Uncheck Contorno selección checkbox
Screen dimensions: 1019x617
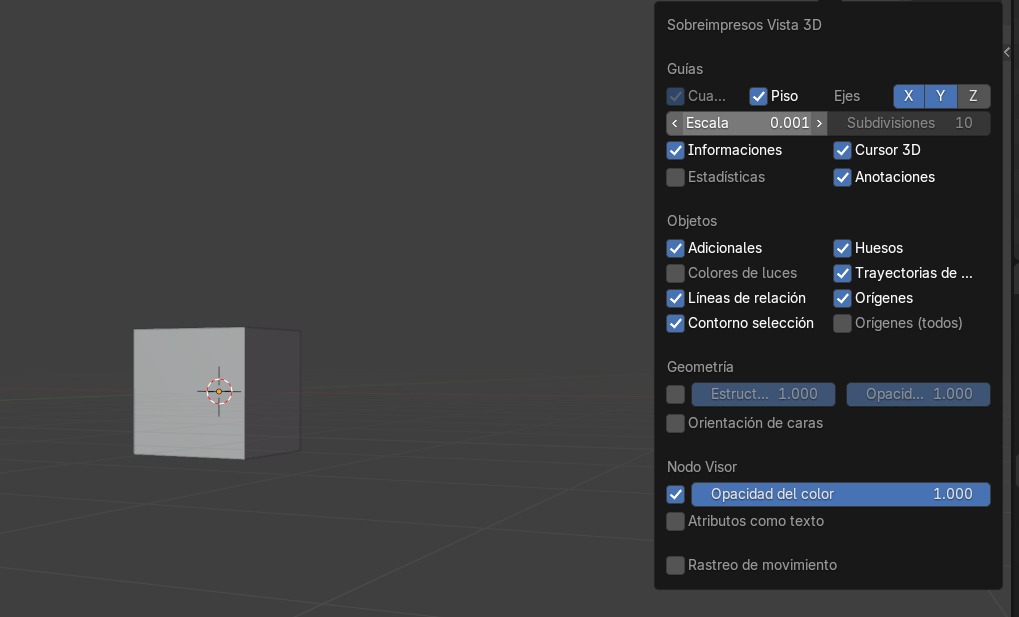[675, 323]
